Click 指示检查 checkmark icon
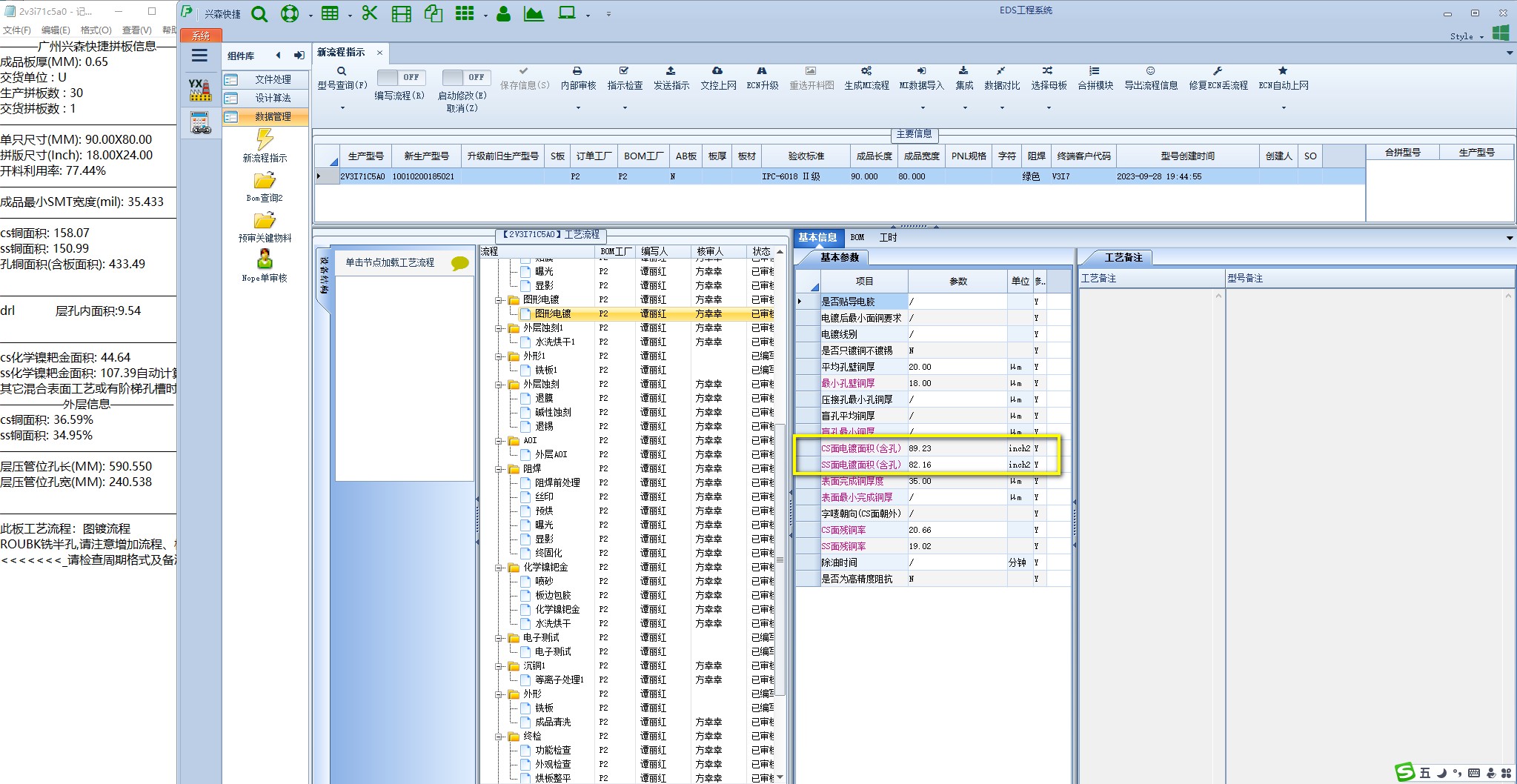1517x784 pixels. (624, 70)
